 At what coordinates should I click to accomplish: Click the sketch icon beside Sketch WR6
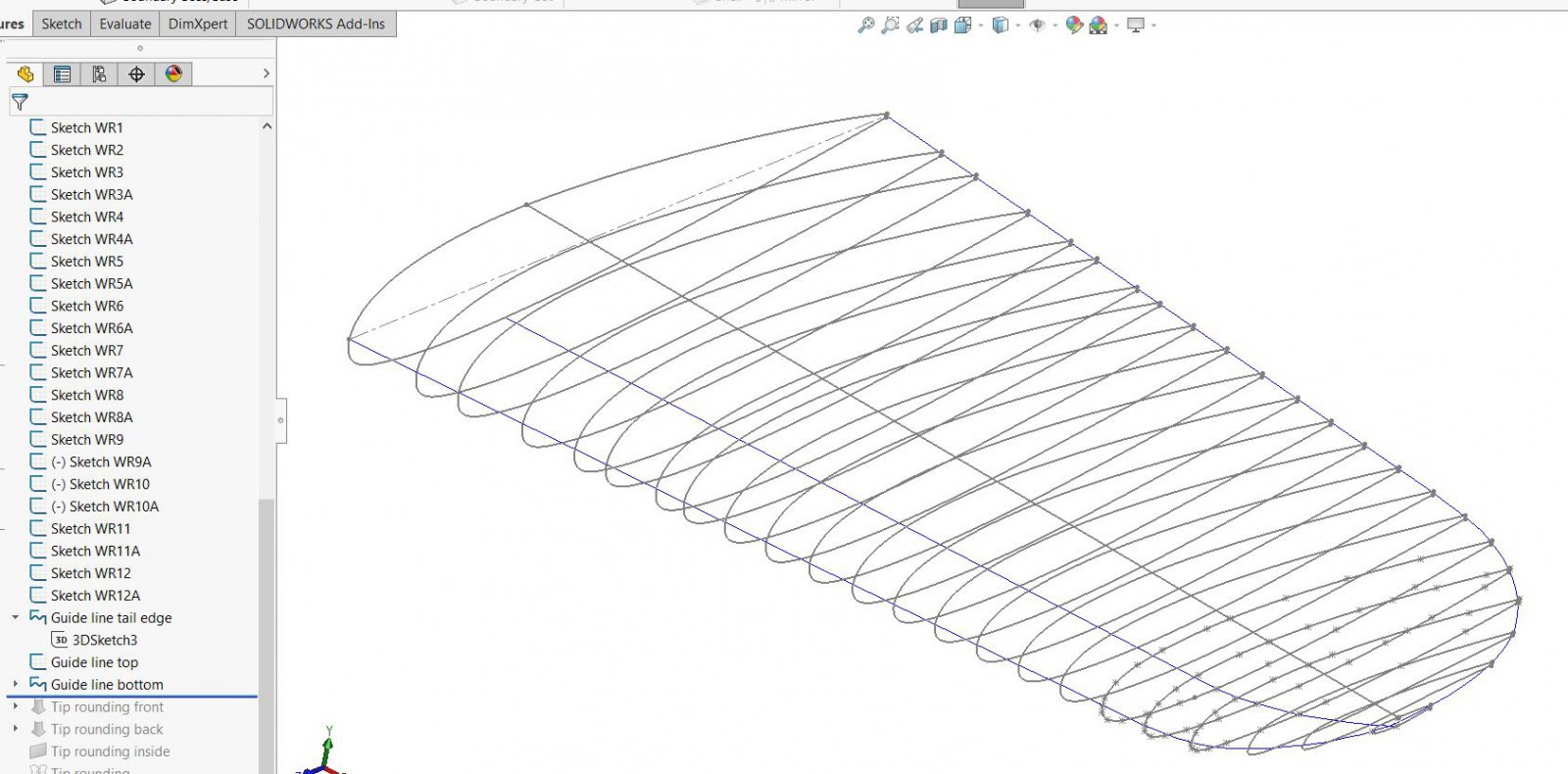tap(38, 306)
